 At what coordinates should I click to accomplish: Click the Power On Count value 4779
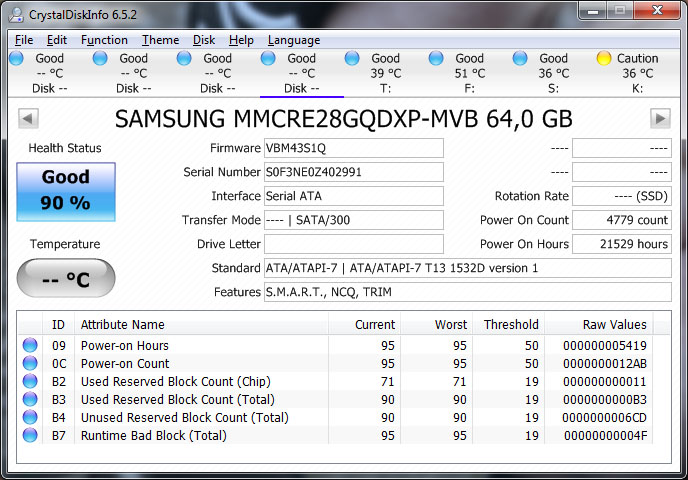[x=622, y=220]
